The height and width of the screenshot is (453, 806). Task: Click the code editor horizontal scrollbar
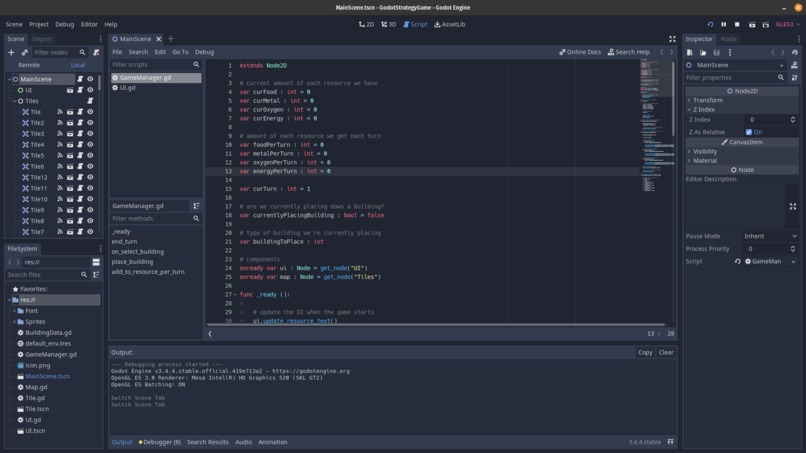point(436,324)
